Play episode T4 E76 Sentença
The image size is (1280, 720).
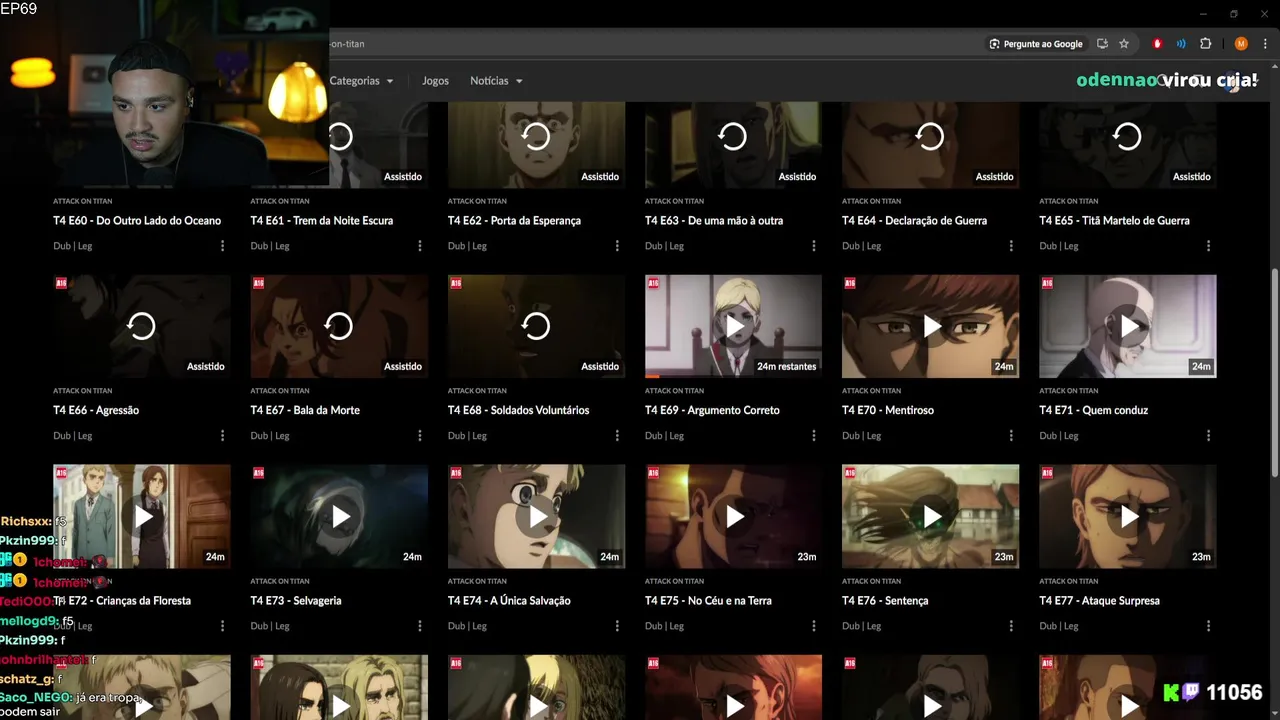pyautogui.click(x=931, y=516)
